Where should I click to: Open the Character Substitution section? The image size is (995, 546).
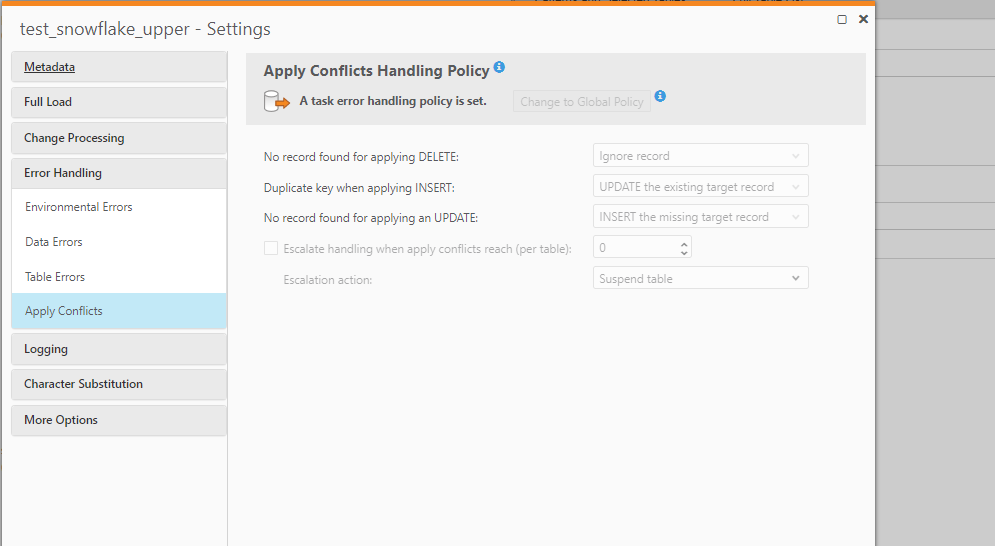(x=83, y=384)
